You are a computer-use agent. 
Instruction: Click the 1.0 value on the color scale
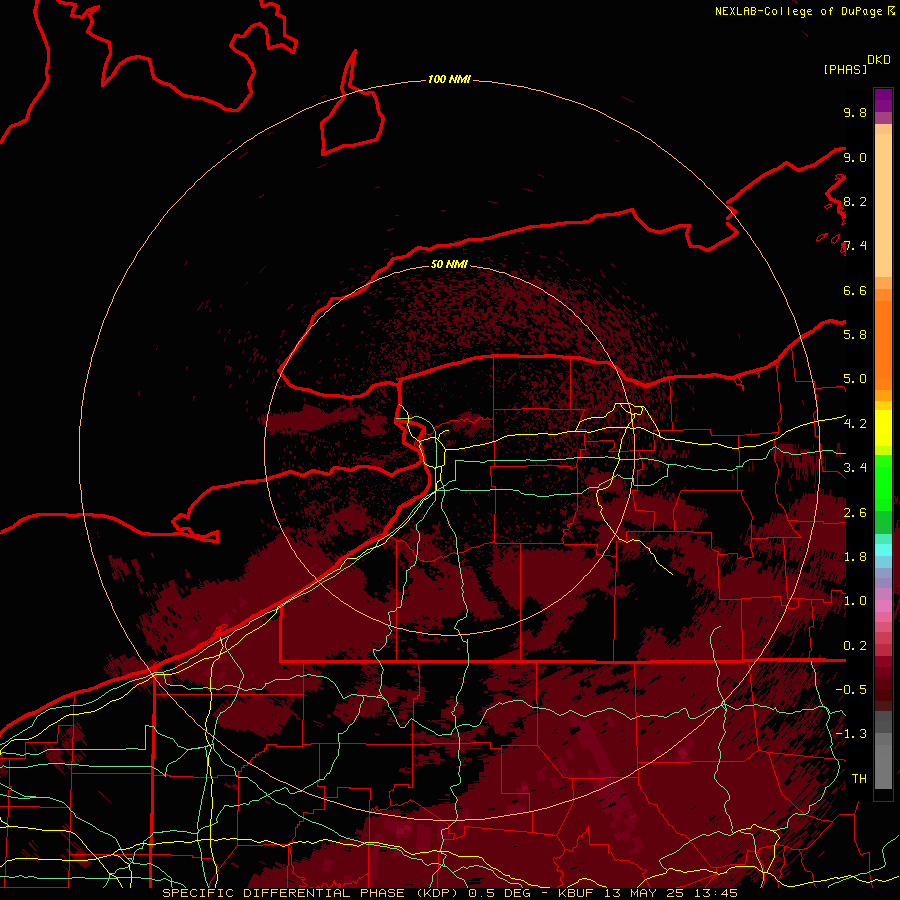pyautogui.click(x=855, y=601)
